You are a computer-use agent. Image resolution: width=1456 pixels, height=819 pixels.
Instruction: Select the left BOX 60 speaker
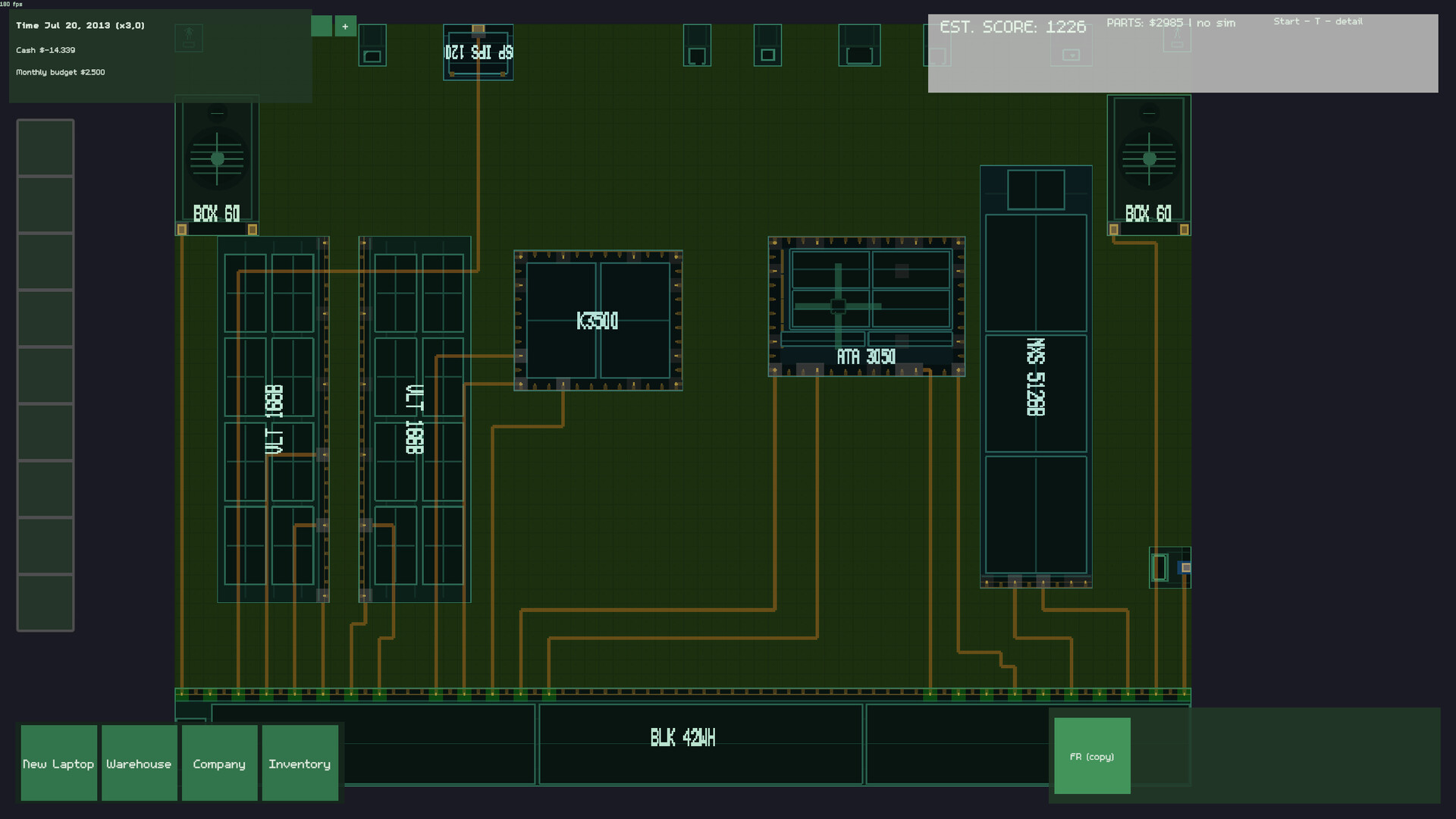[217, 165]
